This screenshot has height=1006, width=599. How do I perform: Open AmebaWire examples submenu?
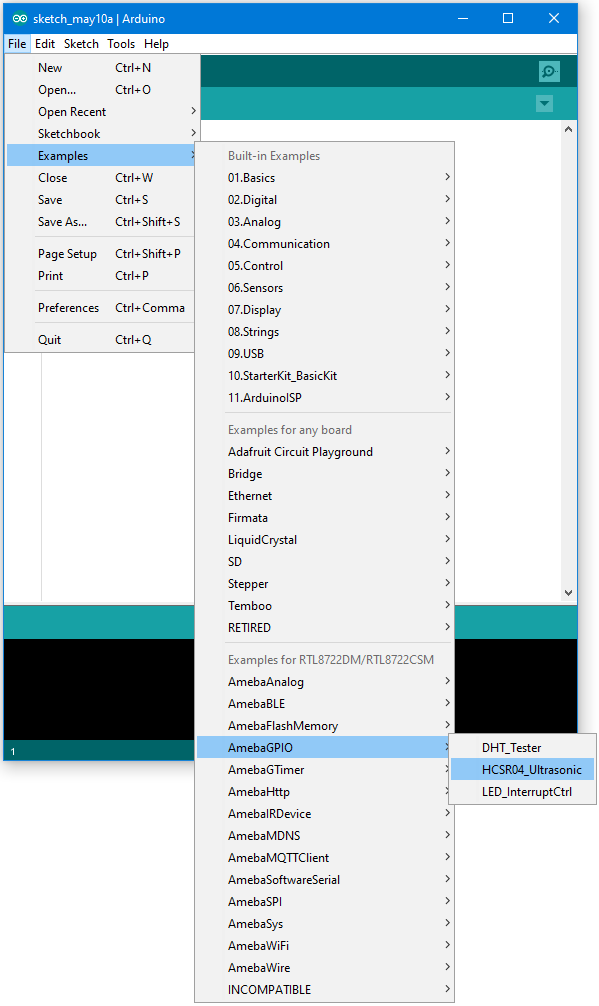(x=325, y=968)
